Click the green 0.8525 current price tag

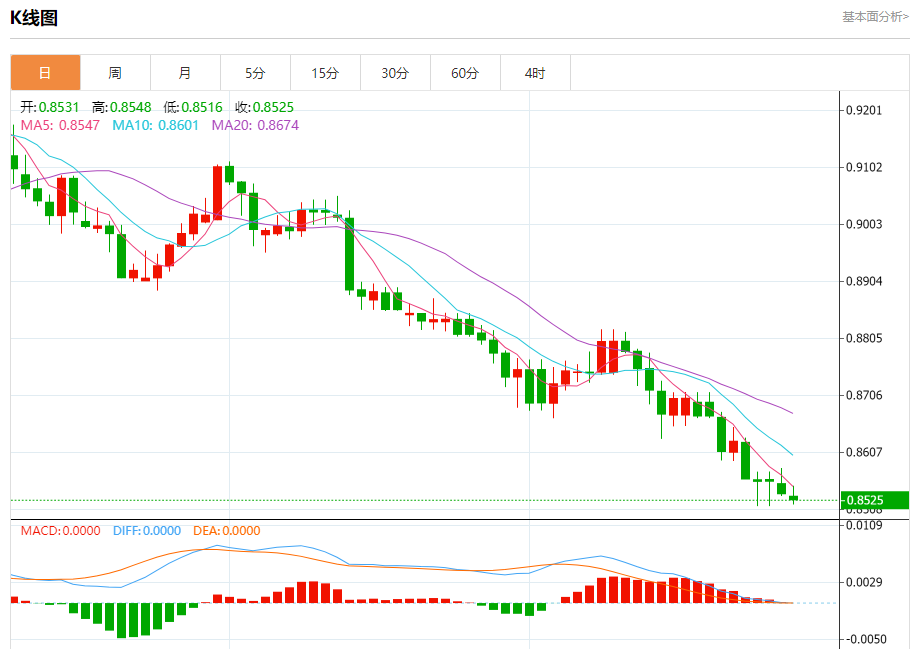coord(875,500)
